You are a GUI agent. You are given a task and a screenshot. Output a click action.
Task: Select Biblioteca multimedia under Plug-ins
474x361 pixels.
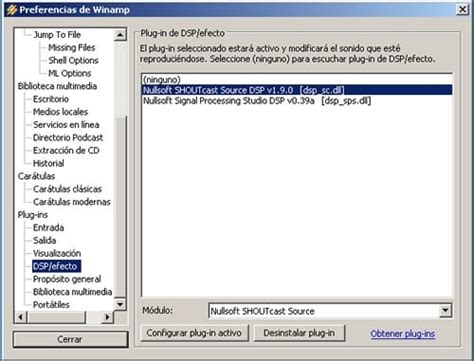click(x=72, y=292)
